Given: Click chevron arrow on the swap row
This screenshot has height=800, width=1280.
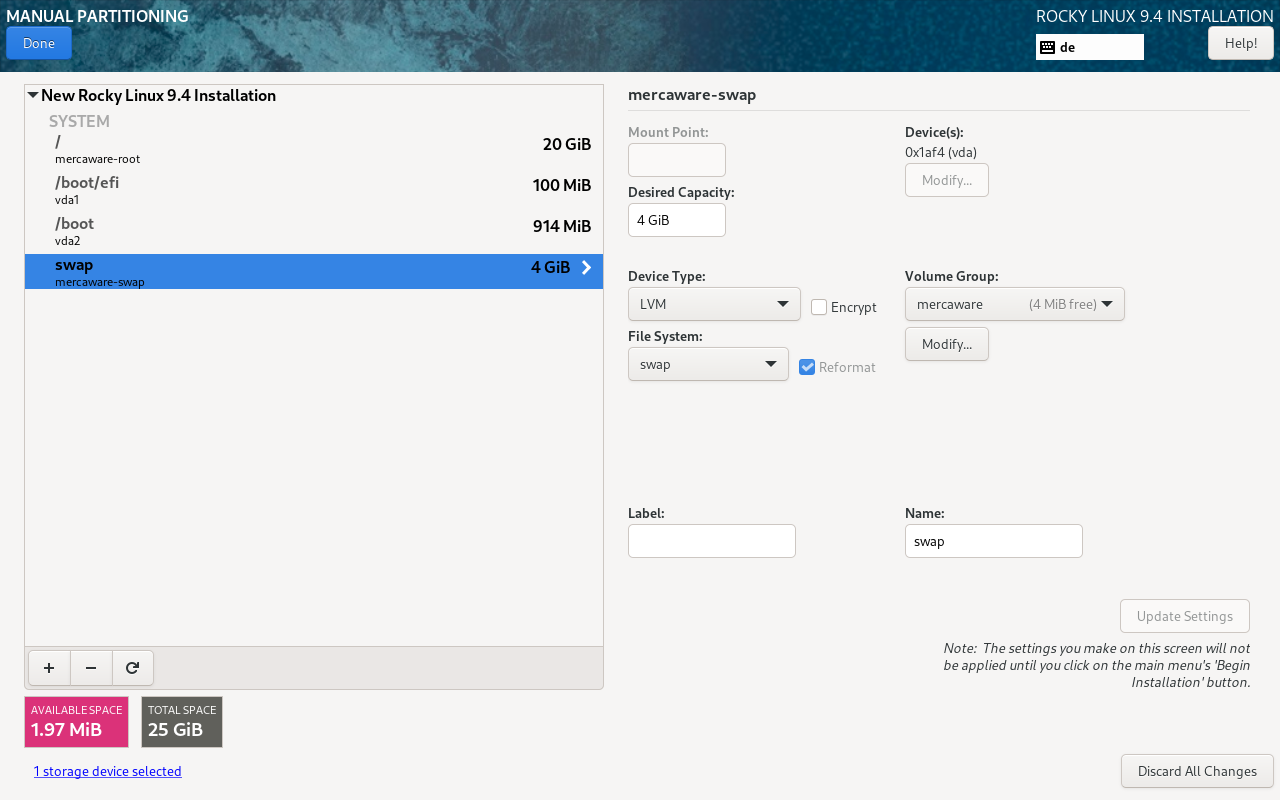Looking at the screenshot, I should 587,267.
